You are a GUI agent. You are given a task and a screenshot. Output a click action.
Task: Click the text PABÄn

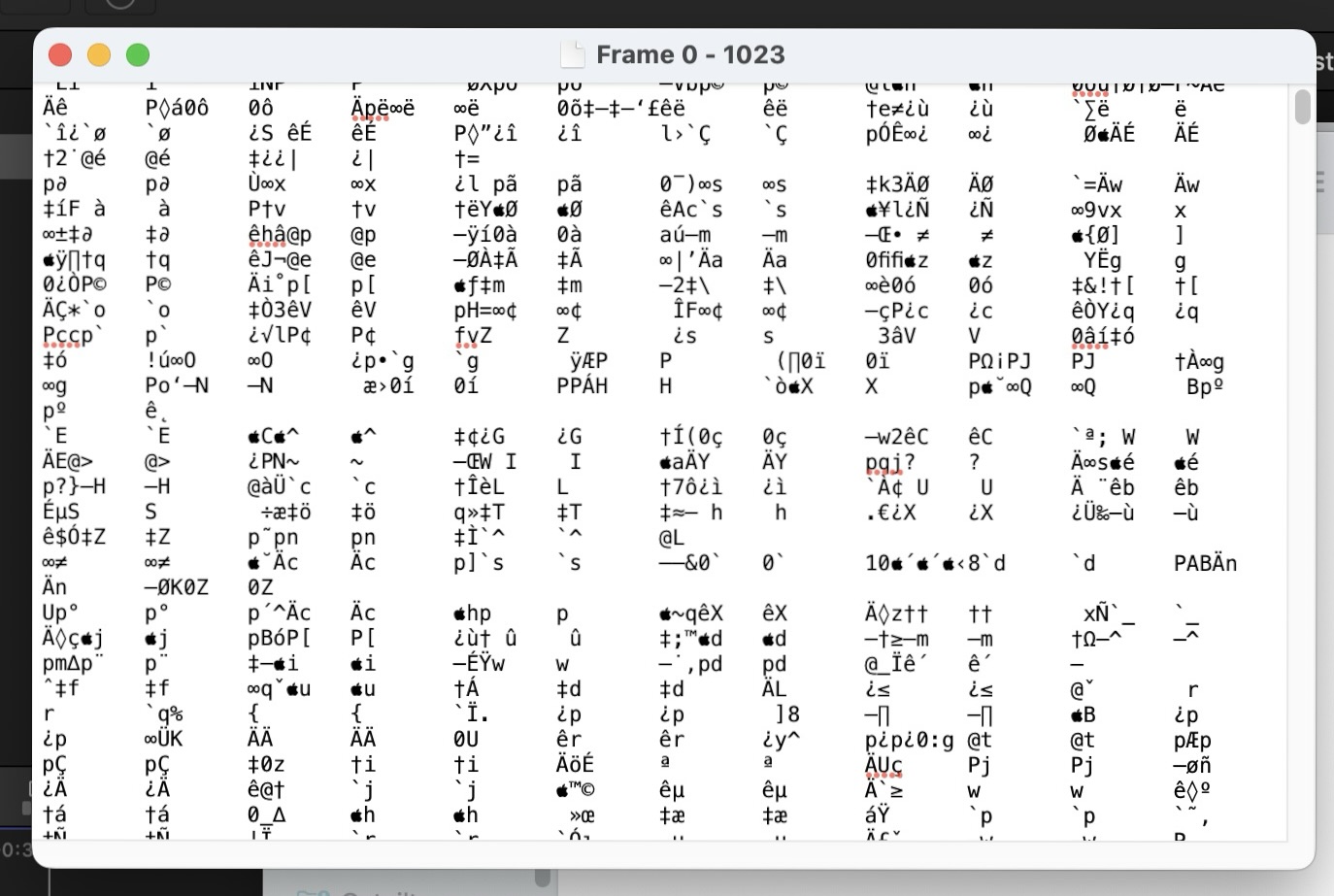1206,563
